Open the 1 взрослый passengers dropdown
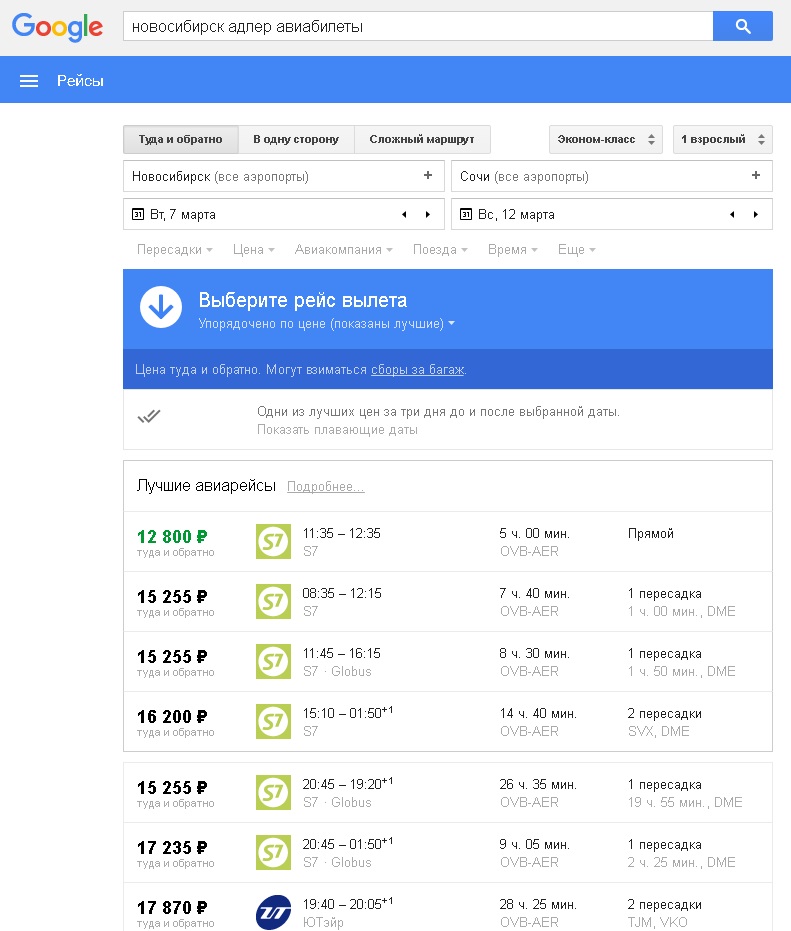The width and height of the screenshot is (791, 931). (722, 139)
